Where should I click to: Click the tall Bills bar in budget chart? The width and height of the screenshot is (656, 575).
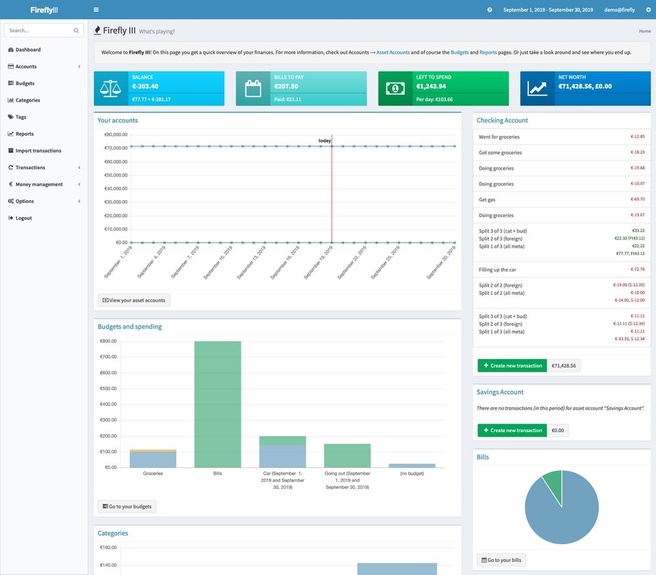[x=218, y=404]
